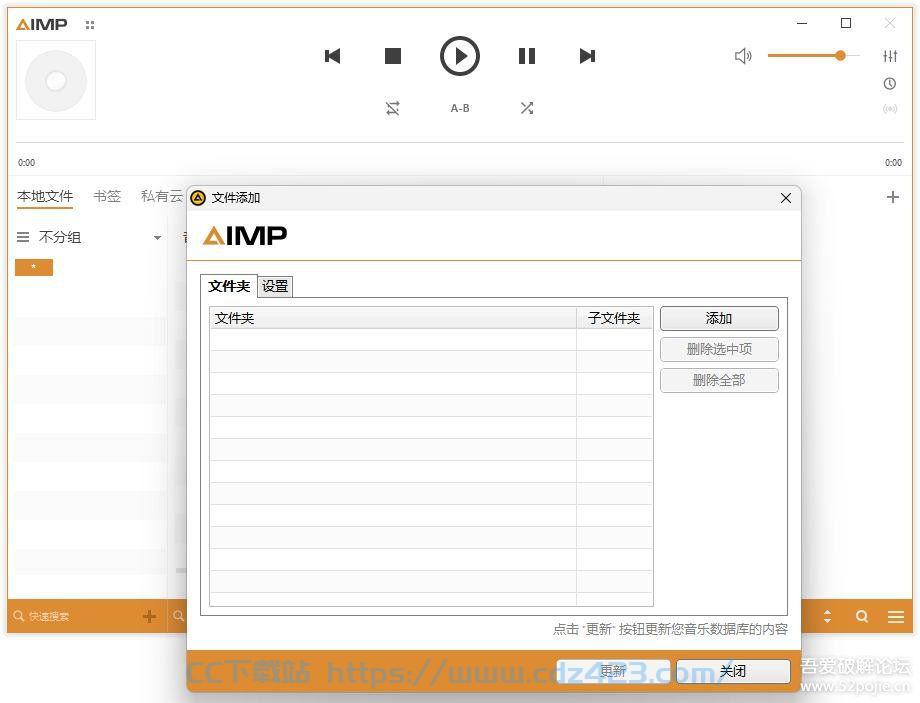Add a new playlist with the plus icon
Viewport: 920px width, 703px height.
[892, 197]
